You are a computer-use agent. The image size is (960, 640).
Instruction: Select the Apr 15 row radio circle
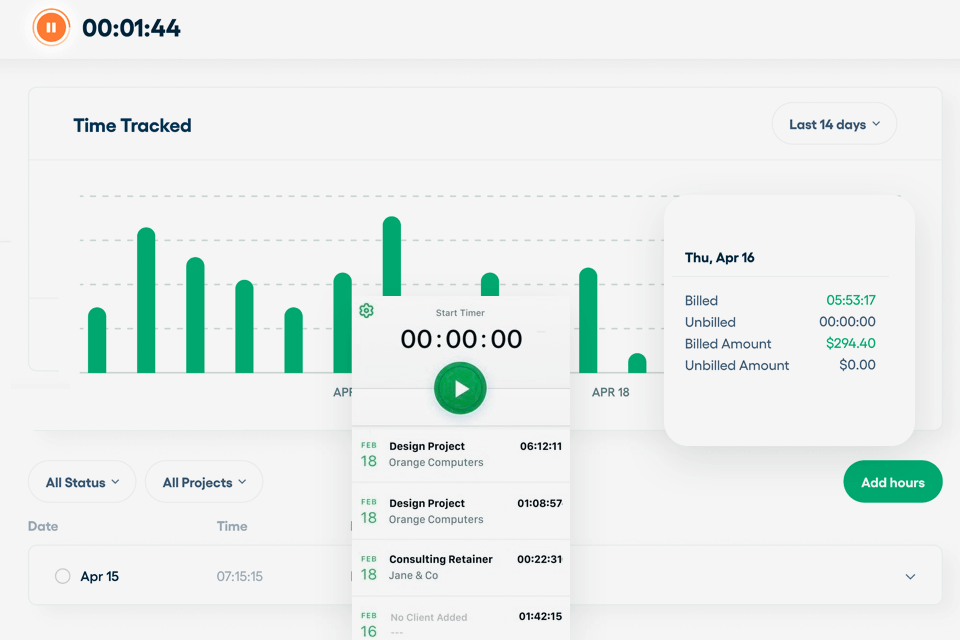62,576
